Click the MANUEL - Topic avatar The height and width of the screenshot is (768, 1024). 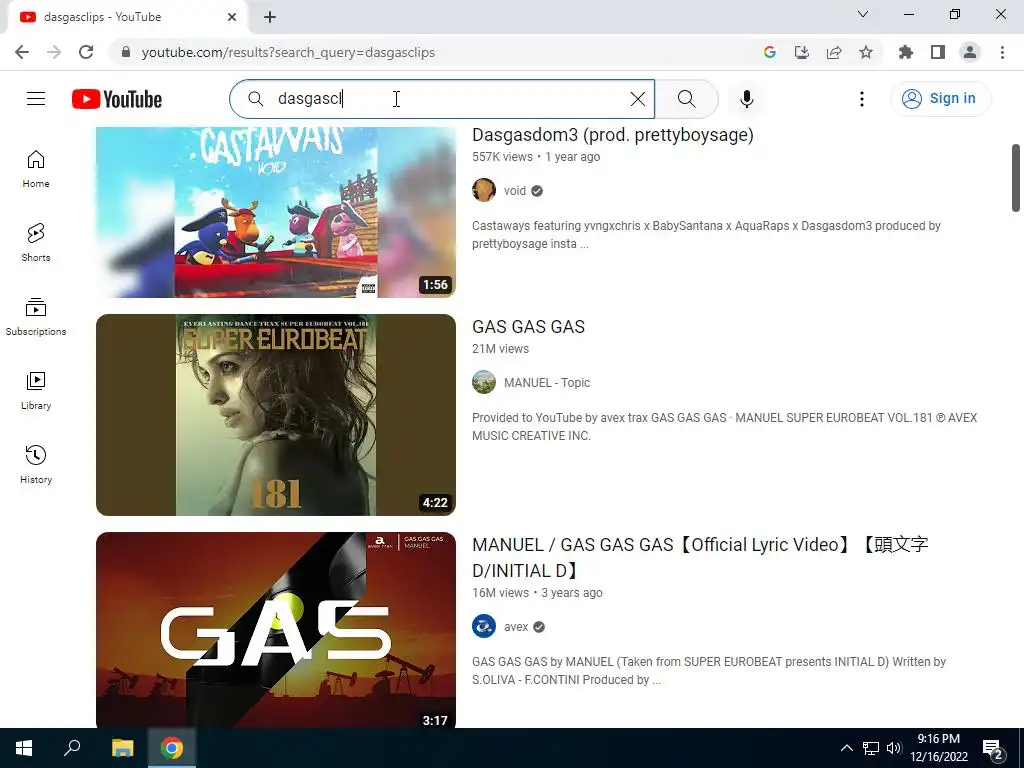pos(484,383)
